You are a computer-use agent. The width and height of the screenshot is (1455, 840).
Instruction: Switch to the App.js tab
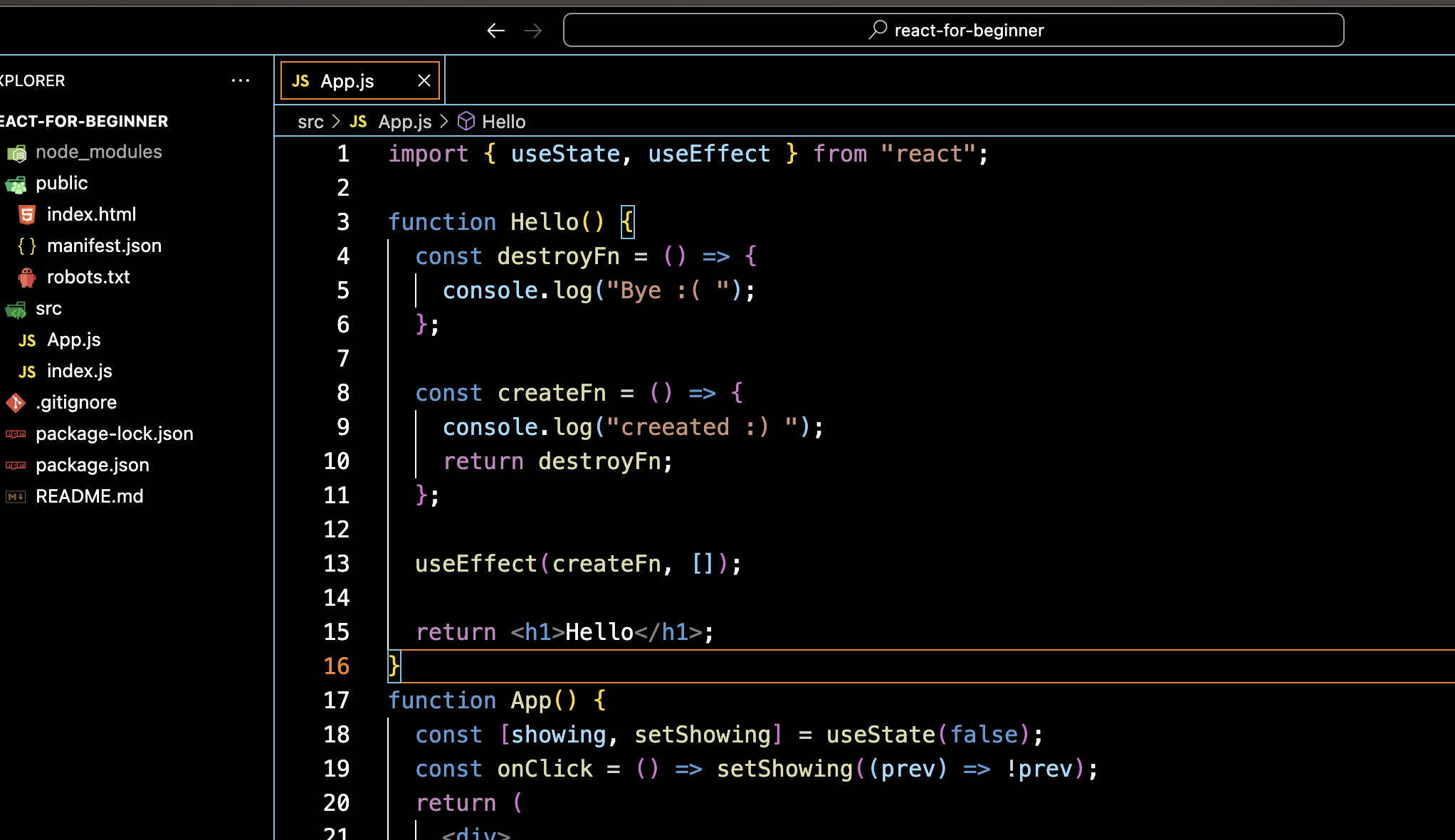347,80
